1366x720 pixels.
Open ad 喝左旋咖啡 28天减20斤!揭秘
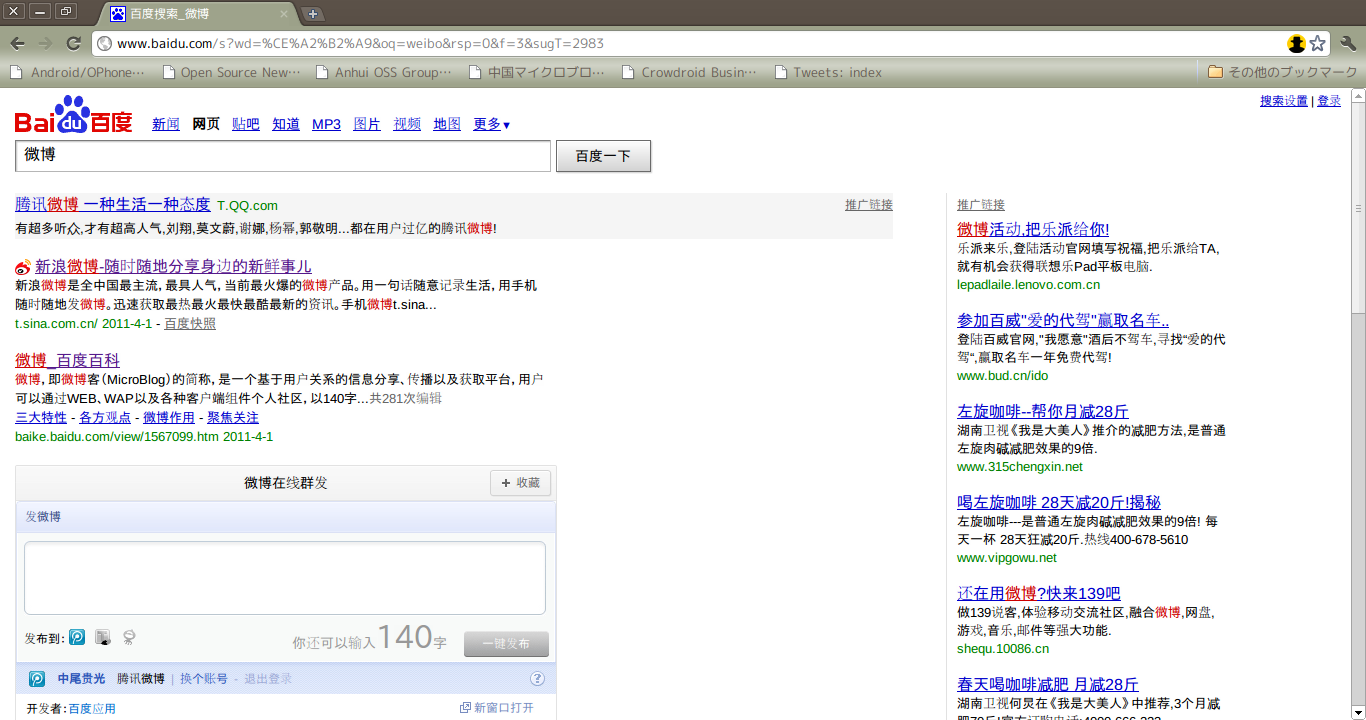point(1059,502)
